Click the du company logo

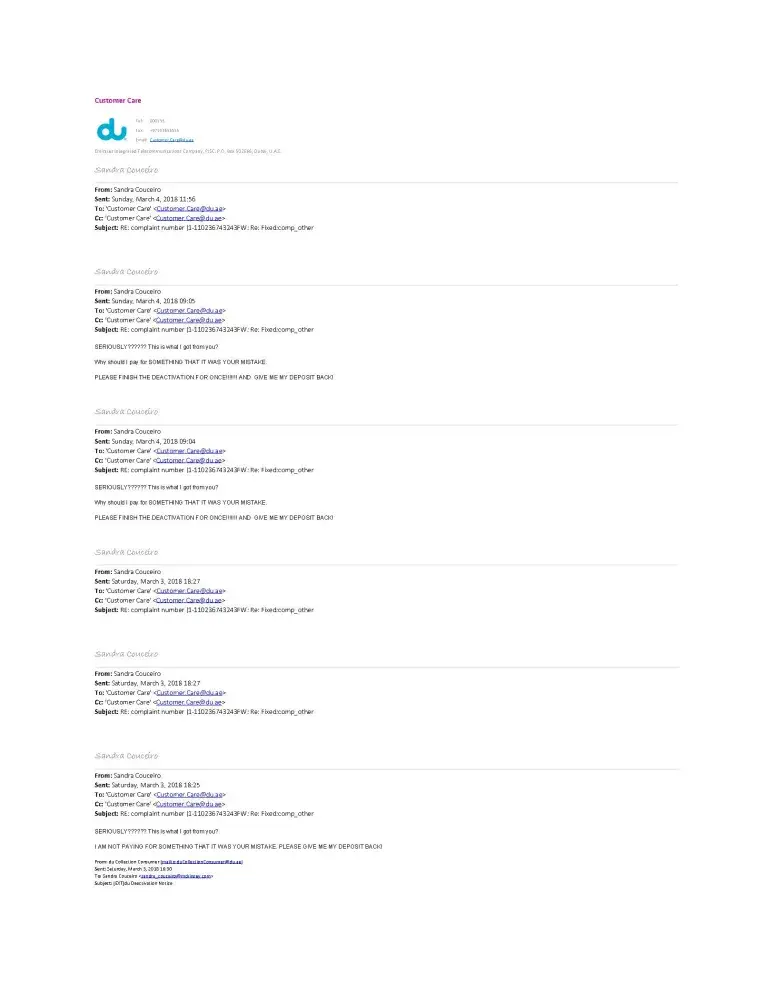(111, 129)
